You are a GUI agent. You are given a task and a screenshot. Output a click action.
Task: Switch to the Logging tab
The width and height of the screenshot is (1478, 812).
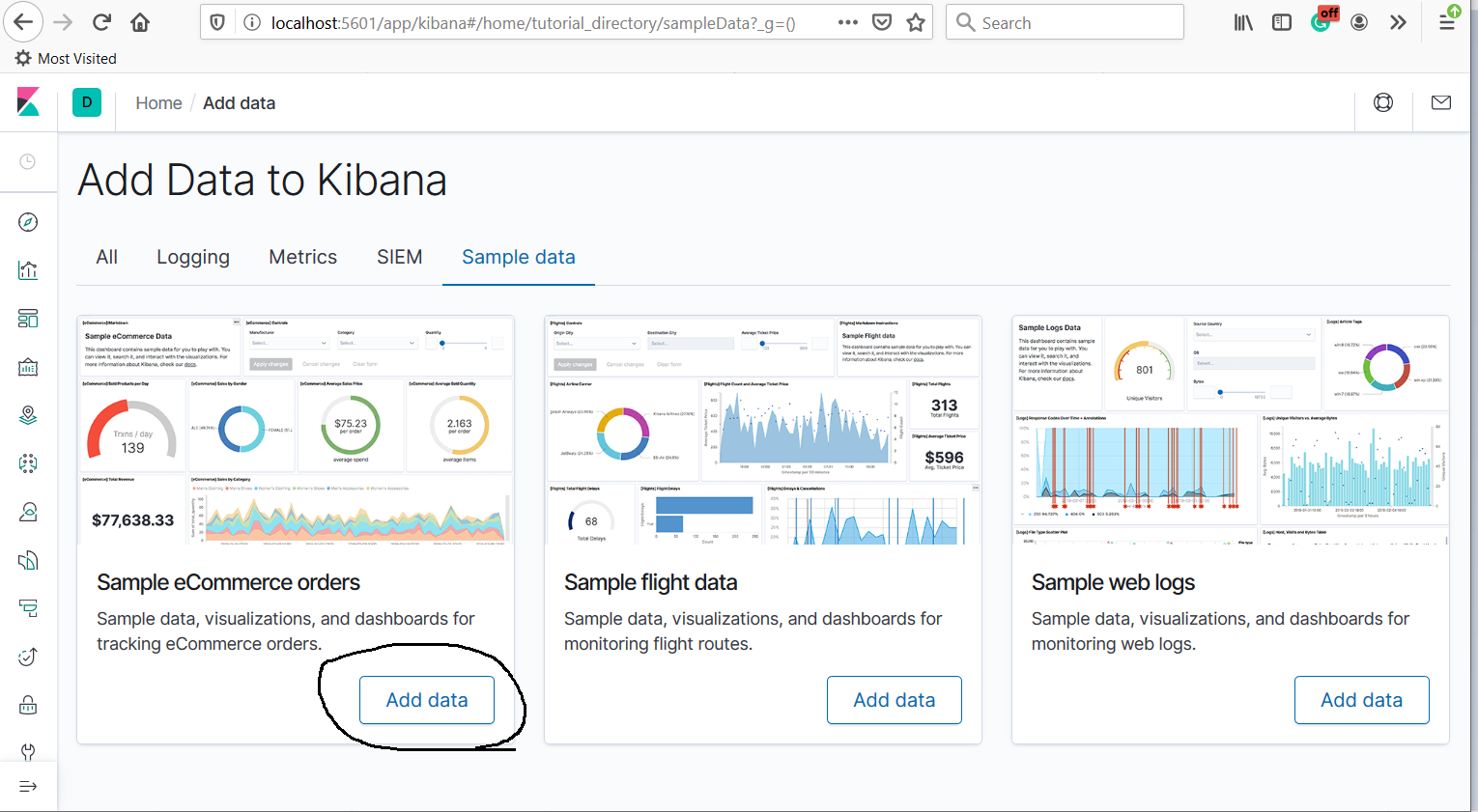point(193,257)
